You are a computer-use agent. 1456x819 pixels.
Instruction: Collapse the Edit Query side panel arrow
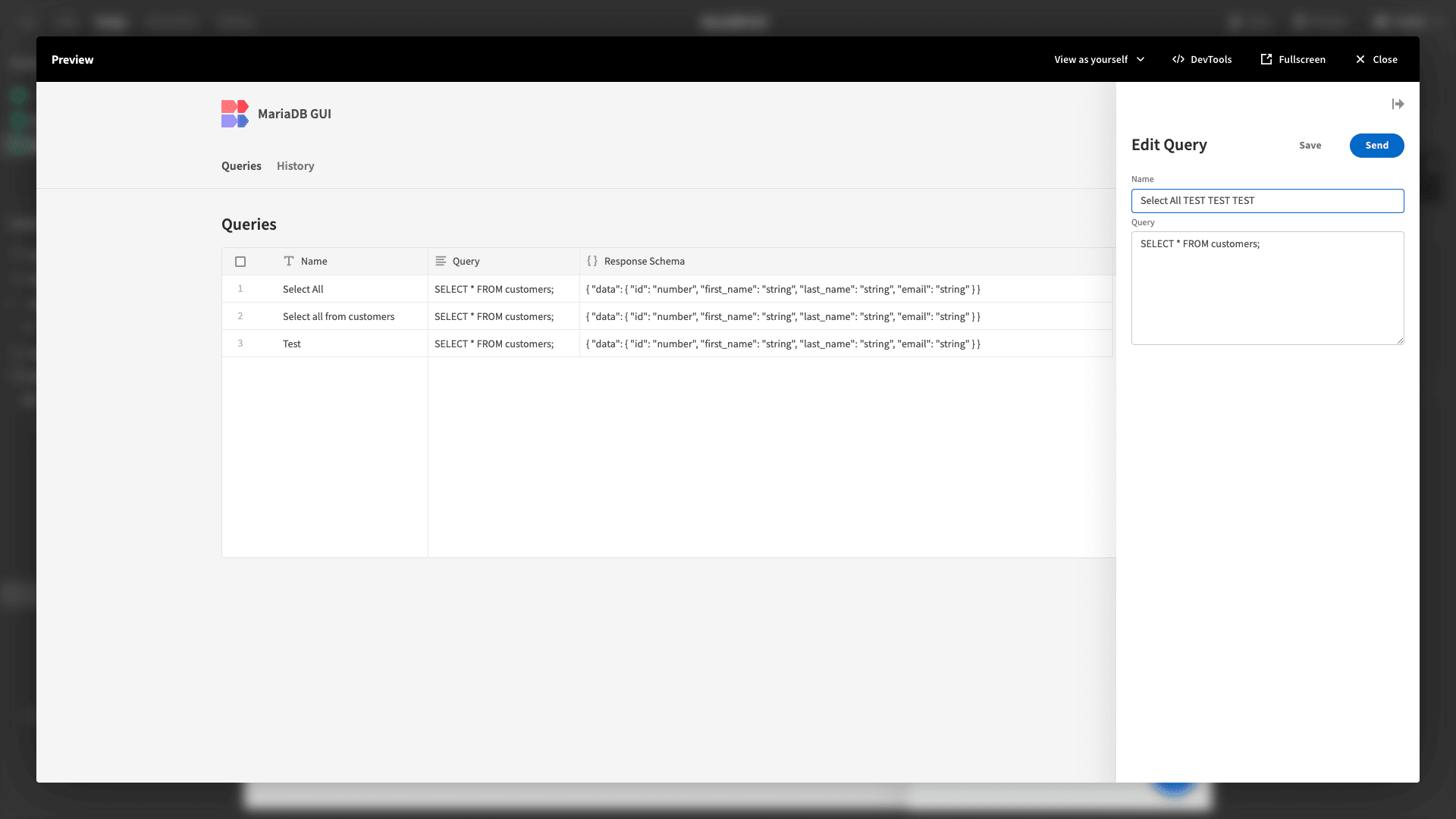pyautogui.click(x=1398, y=104)
